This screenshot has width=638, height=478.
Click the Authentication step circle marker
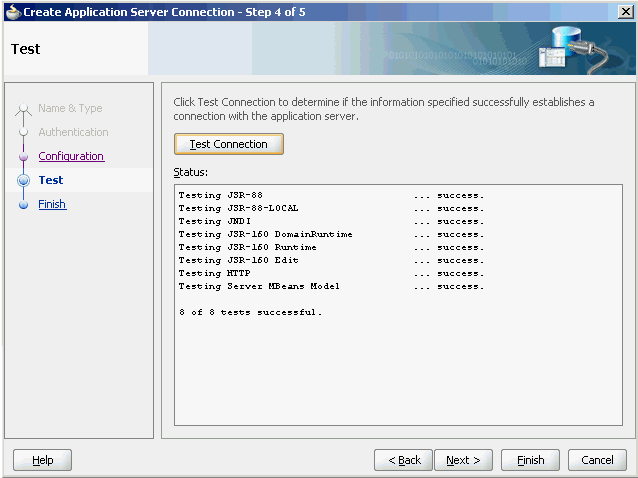pyautogui.click(x=24, y=132)
